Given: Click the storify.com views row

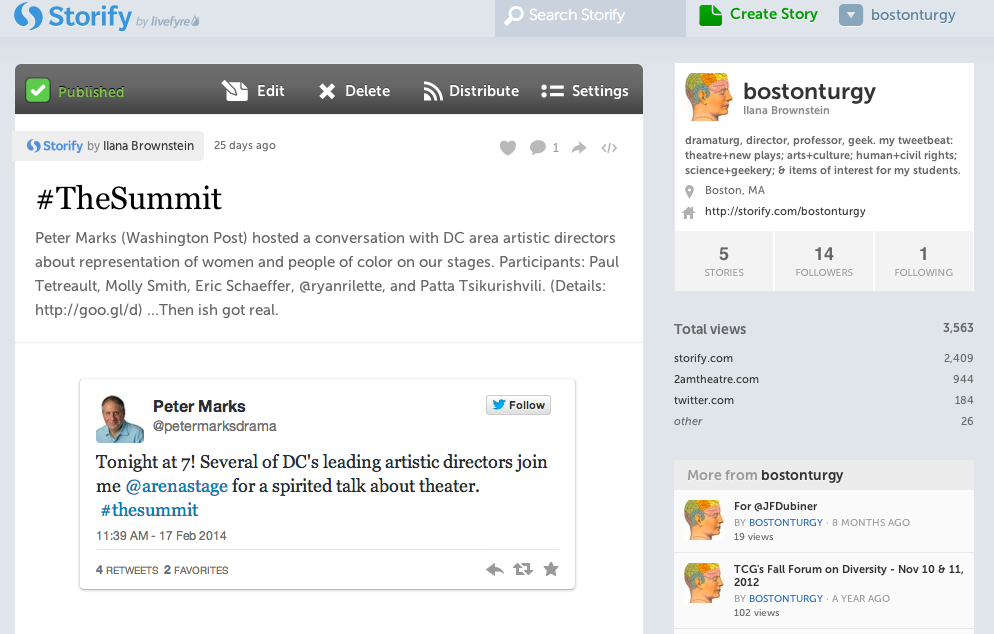Looking at the screenshot, I should [823, 358].
